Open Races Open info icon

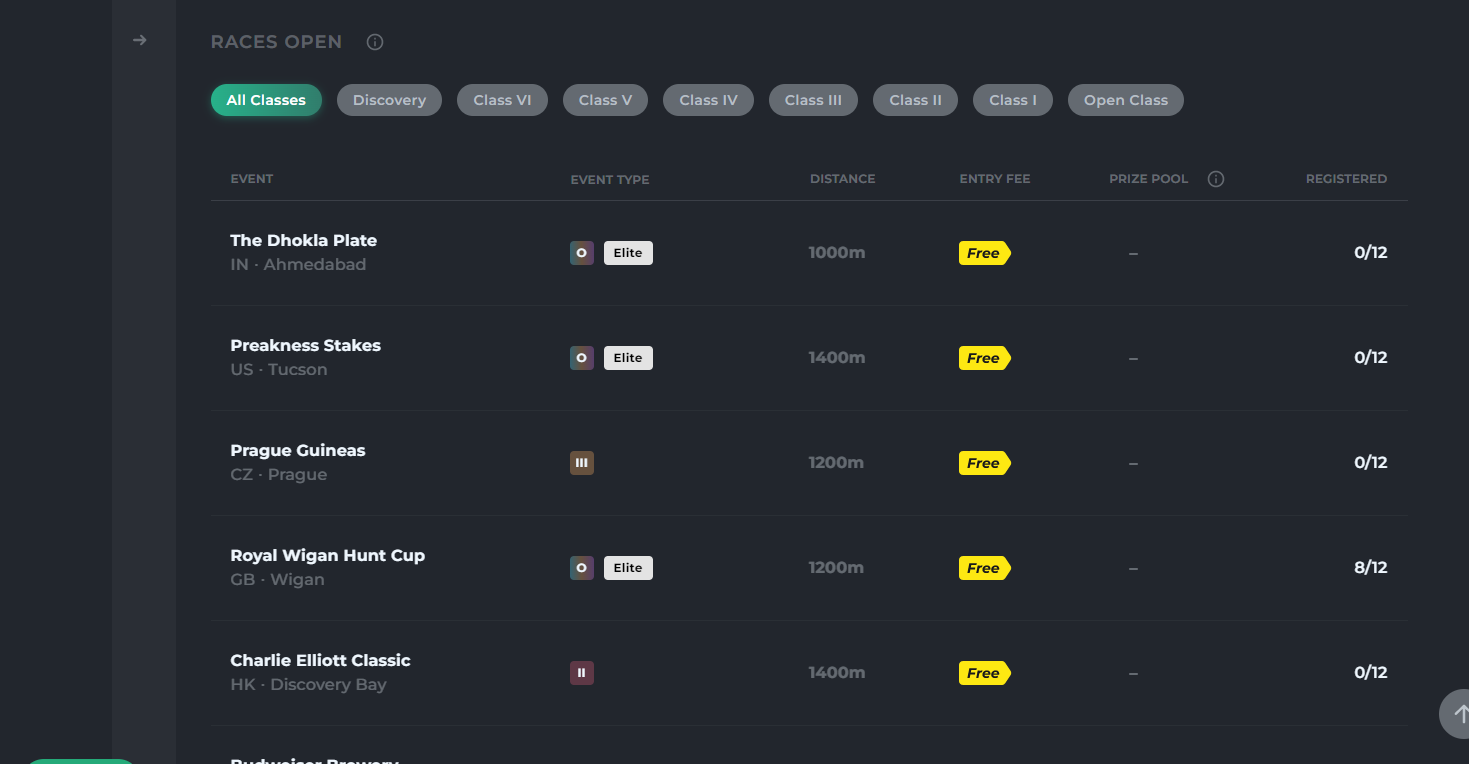coord(375,42)
